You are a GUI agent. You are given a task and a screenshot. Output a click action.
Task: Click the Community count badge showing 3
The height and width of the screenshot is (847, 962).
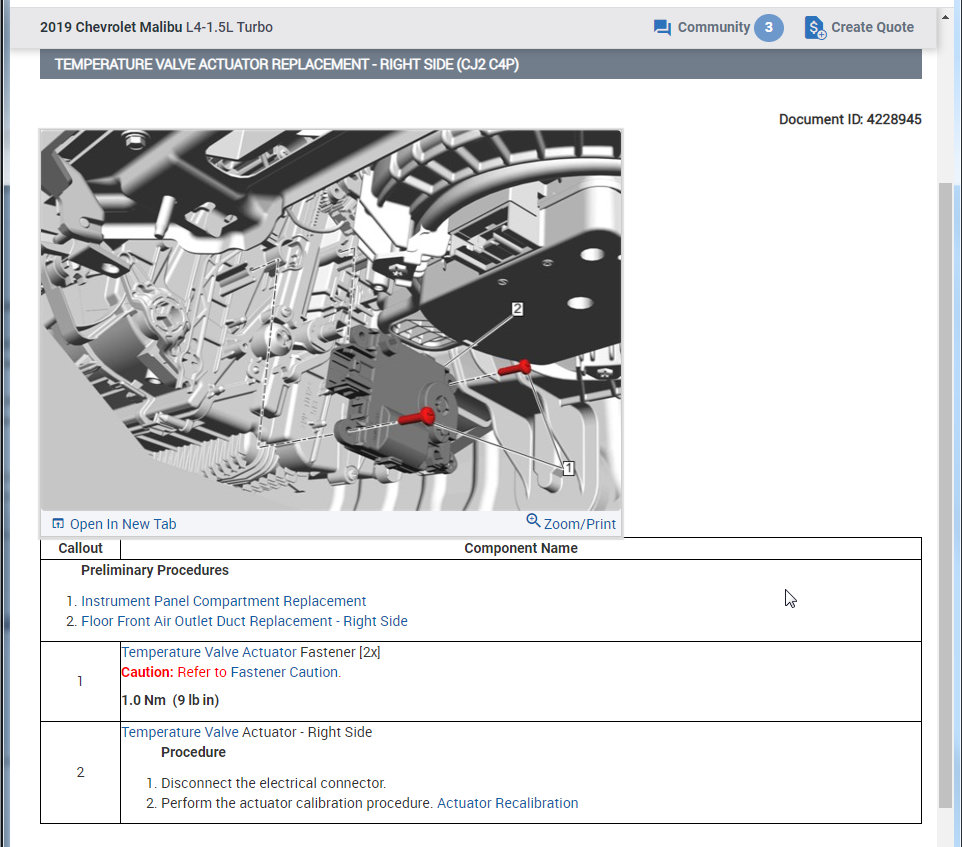pos(768,28)
